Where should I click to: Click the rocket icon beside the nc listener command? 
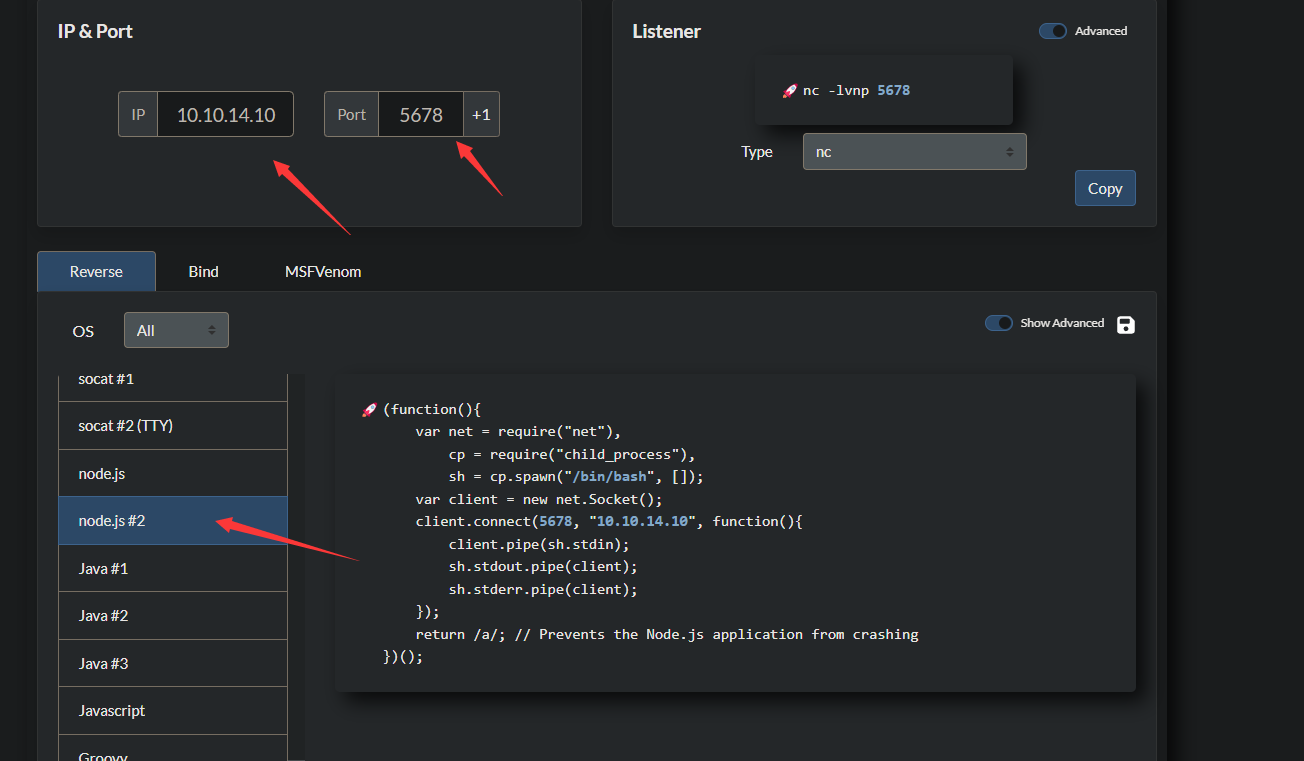click(789, 91)
